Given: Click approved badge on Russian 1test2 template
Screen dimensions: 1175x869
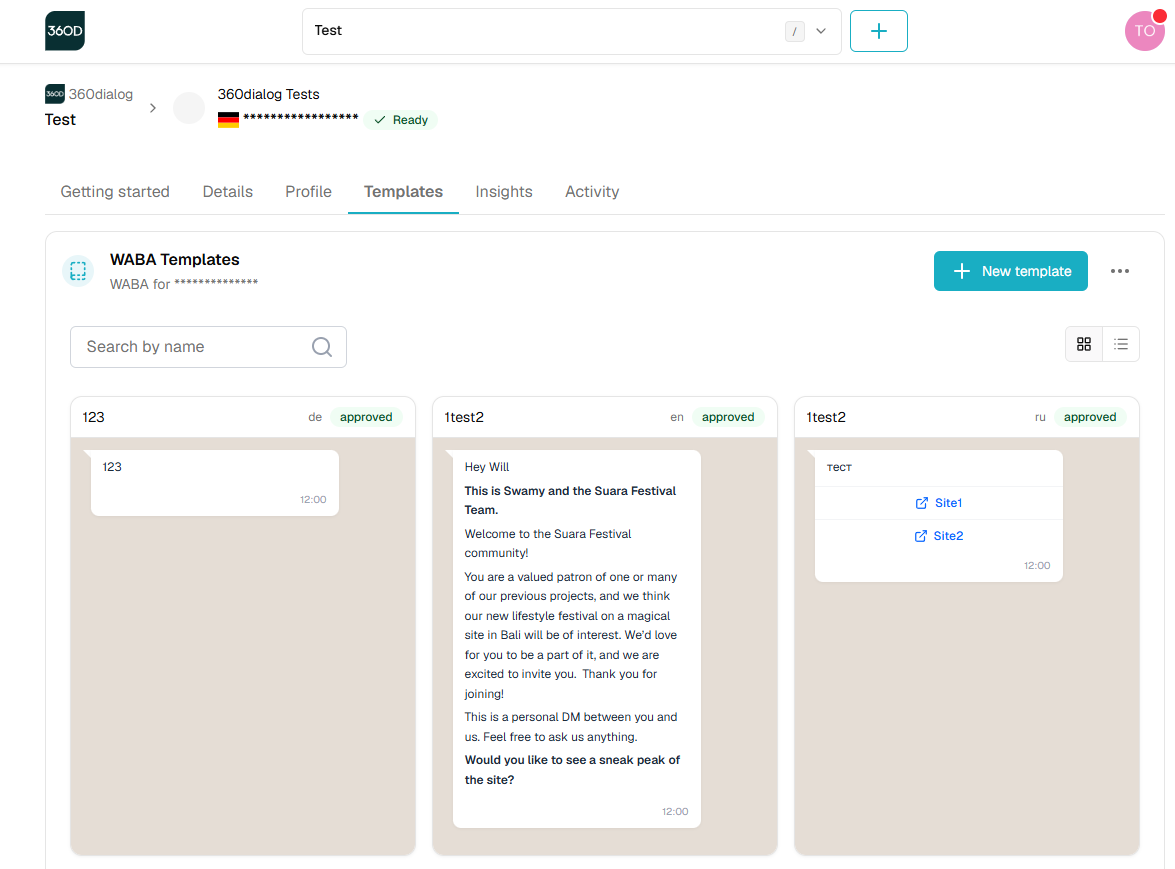Looking at the screenshot, I should [1090, 417].
